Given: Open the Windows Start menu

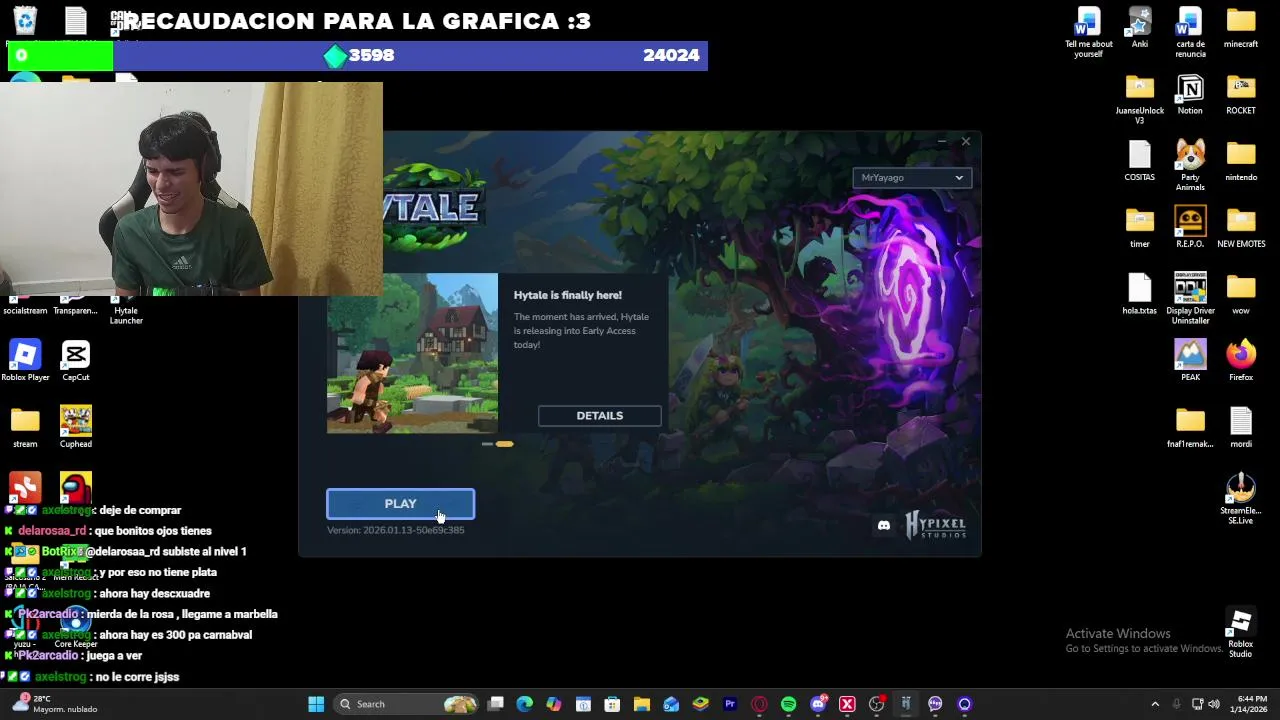Looking at the screenshot, I should 316,704.
